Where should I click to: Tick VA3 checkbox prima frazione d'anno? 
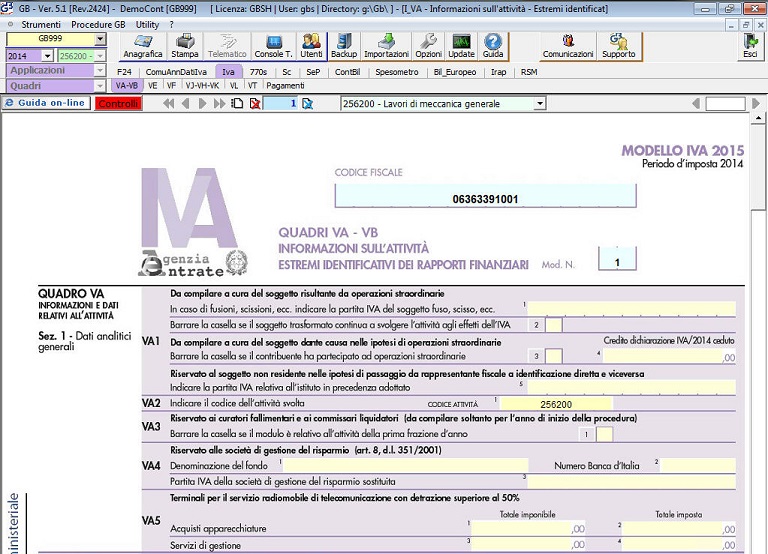pos(604,434)
